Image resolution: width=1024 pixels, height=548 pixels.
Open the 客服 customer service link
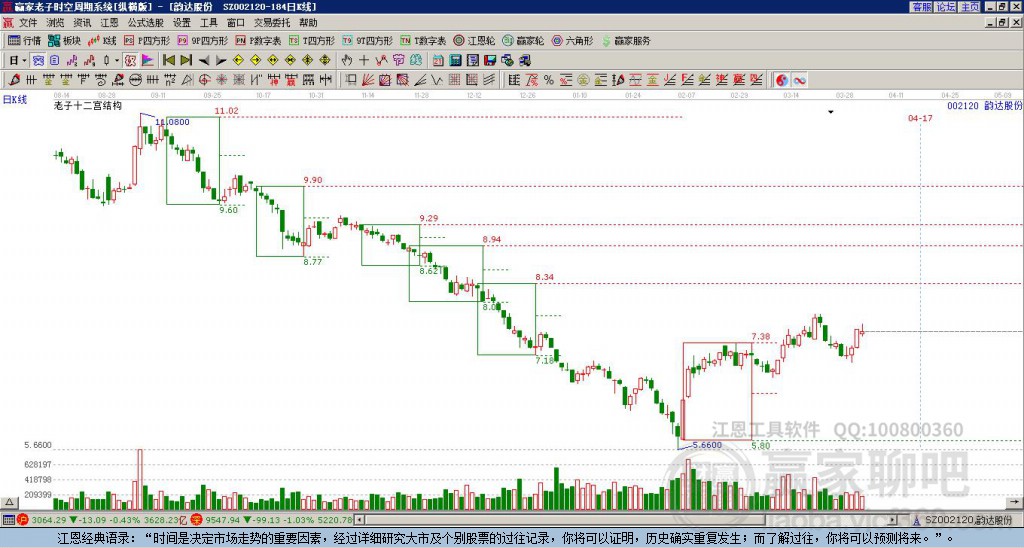coord(921,7)
